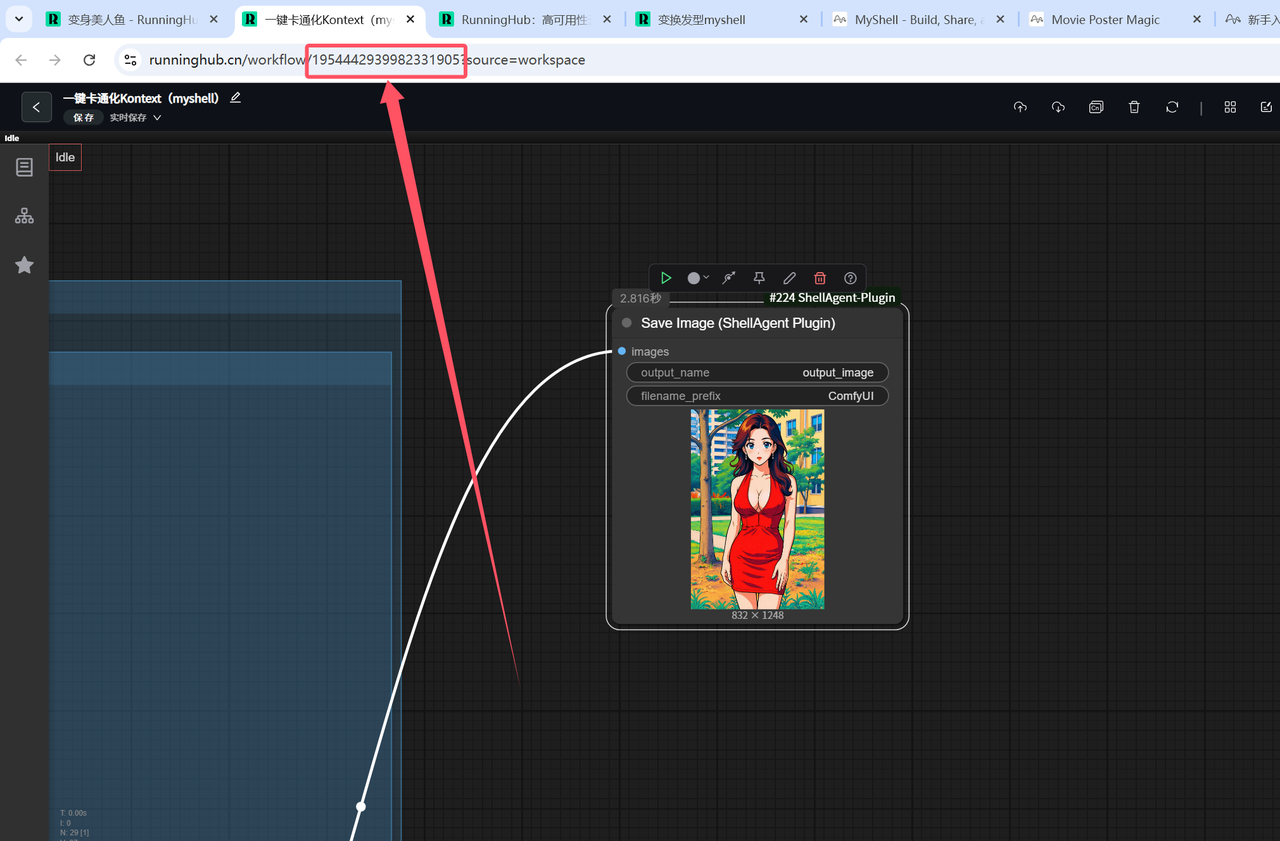Edit the output_name field
The image size is (1280, 841).
coord(757,373)
